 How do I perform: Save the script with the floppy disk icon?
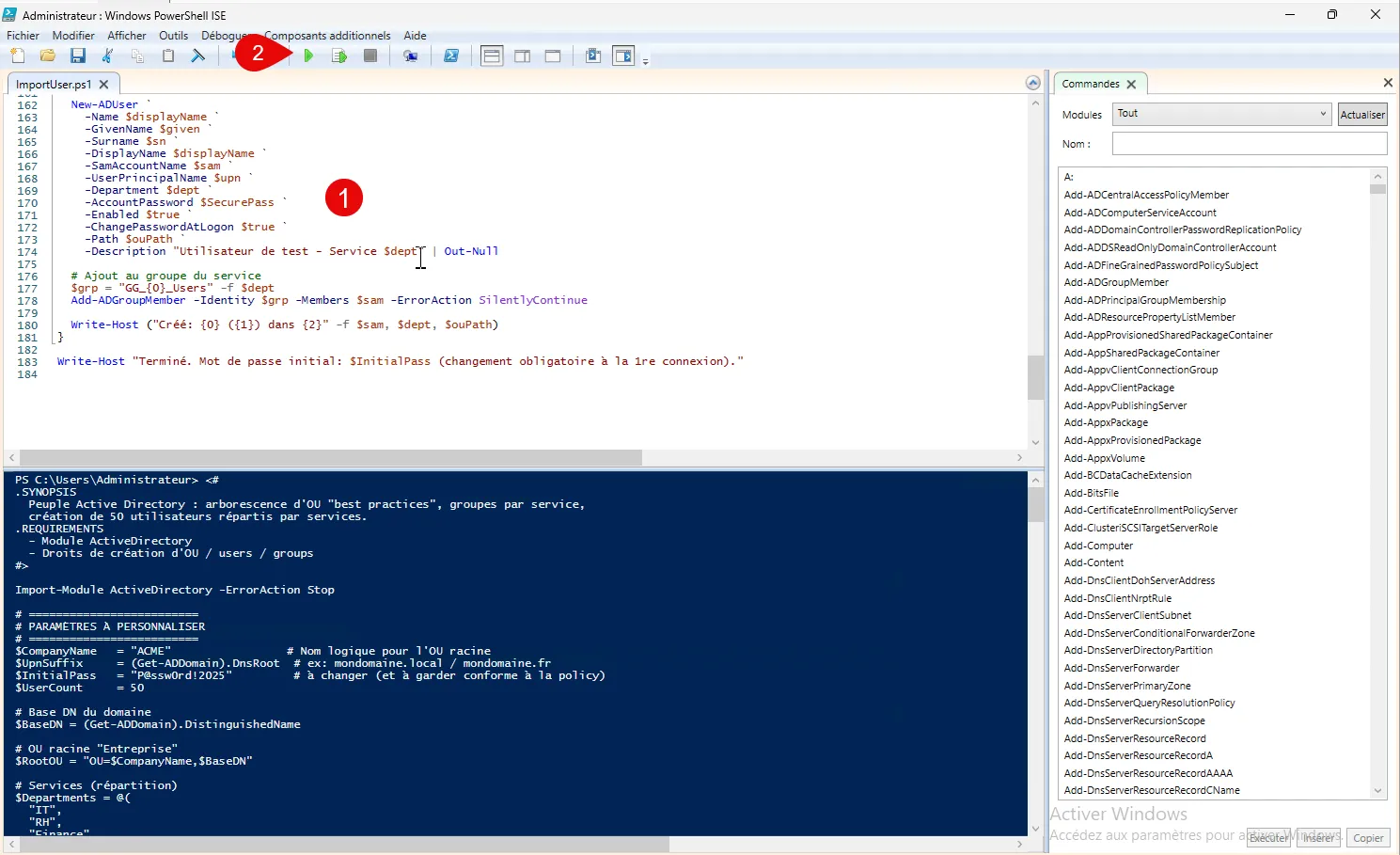(x=78, y=56)
